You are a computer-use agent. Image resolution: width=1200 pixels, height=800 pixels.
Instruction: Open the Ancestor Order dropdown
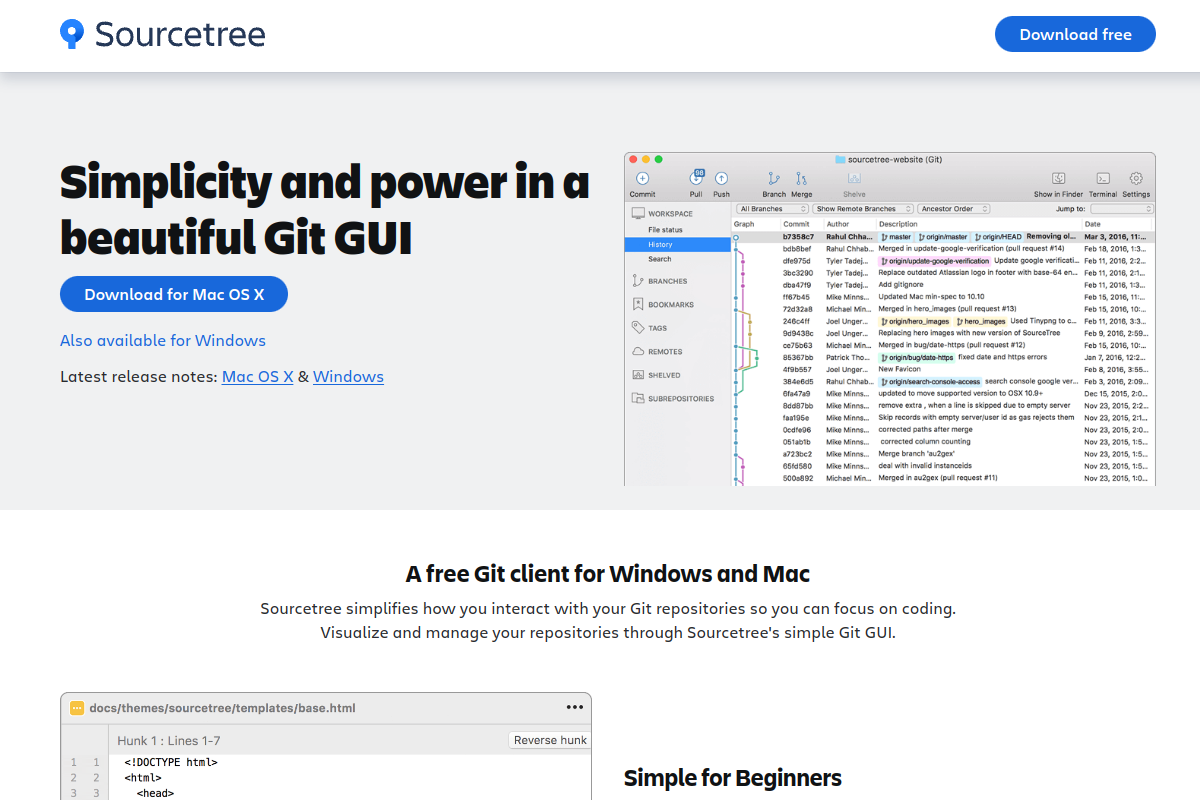point(954,209)
